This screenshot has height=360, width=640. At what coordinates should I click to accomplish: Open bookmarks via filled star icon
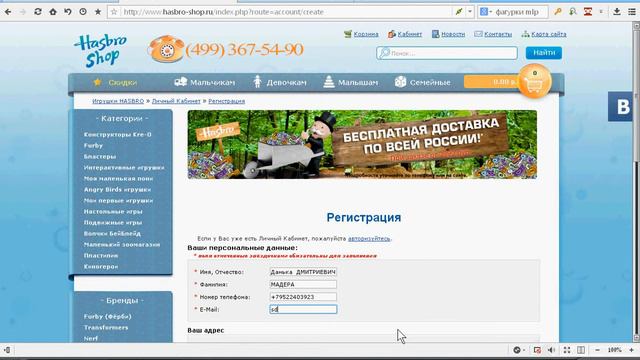click(98, 12)
